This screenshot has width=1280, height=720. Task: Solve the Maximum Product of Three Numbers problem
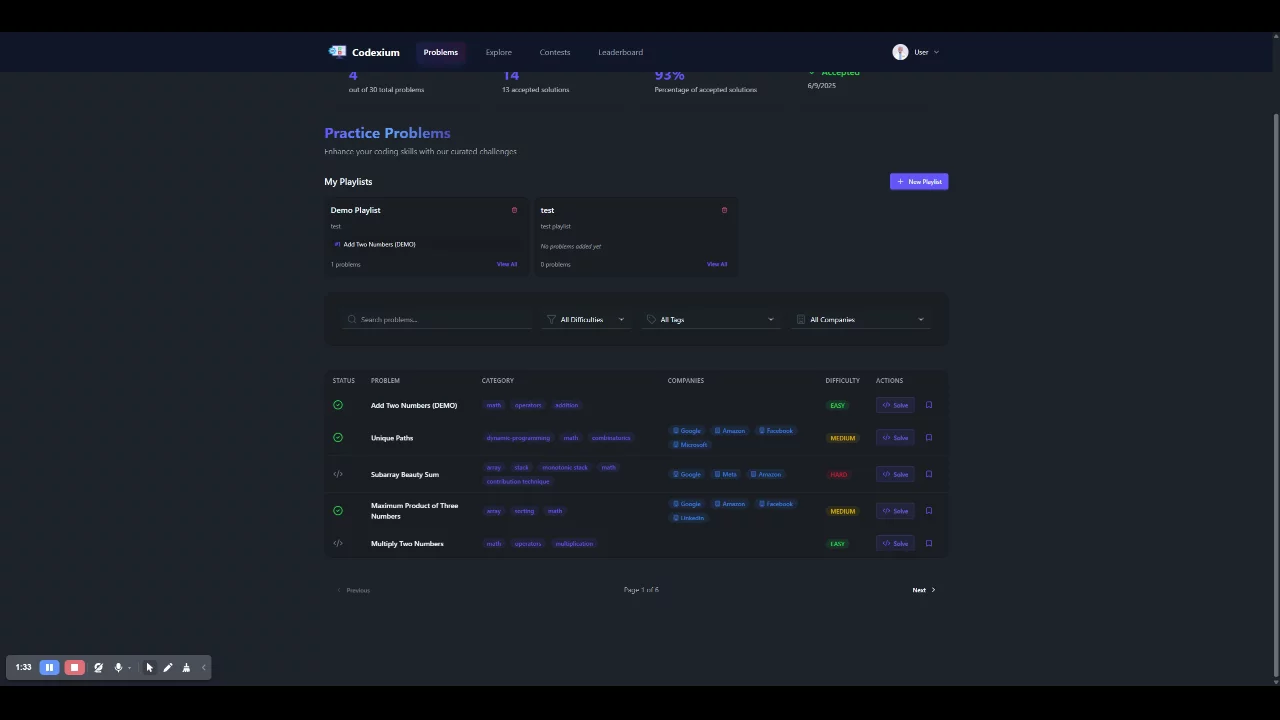895,511
